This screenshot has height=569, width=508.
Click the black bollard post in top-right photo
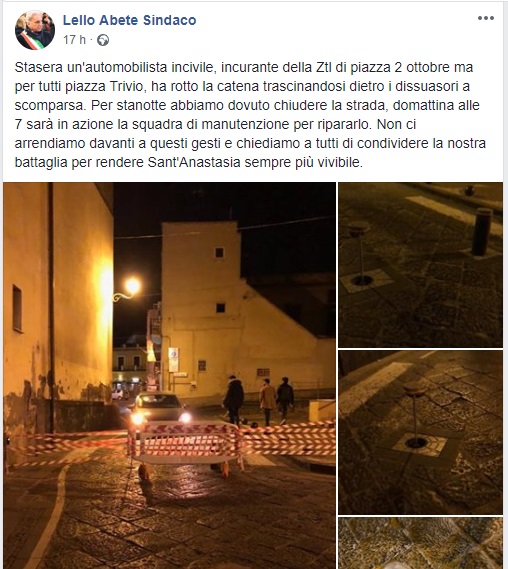click(482, 232)
